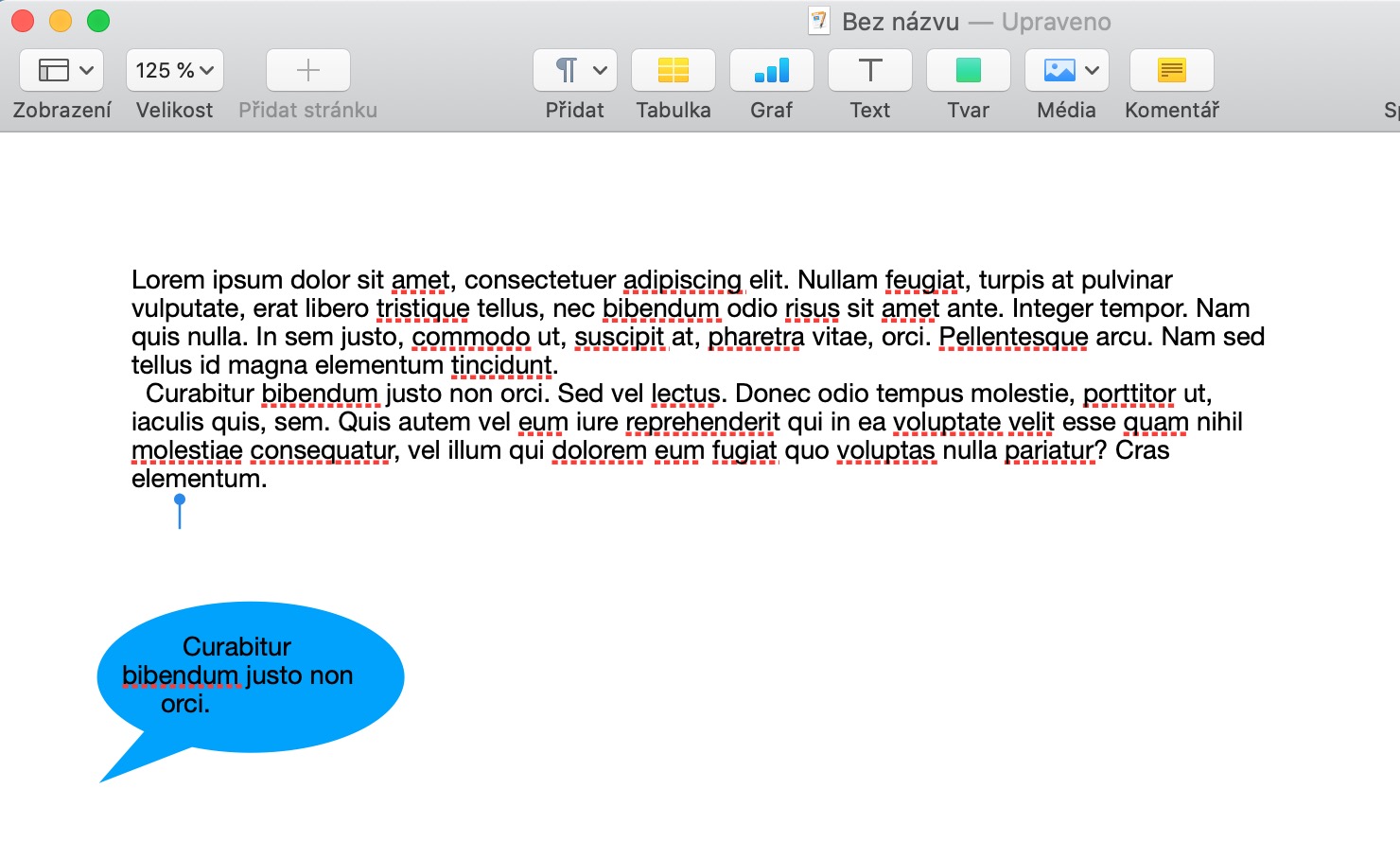Click the word 'reprehenderit' in the second paragraph

click(x=703, y=423)
